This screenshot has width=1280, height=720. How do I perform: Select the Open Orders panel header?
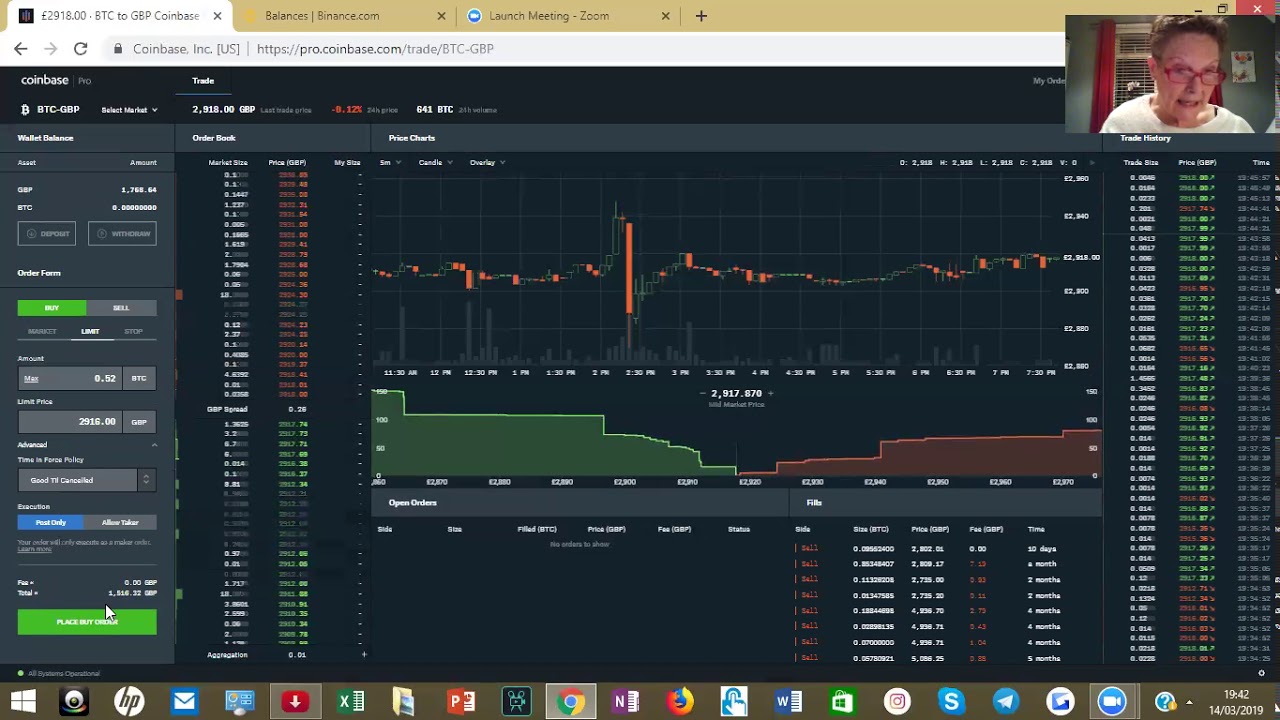tap(412, 503)
